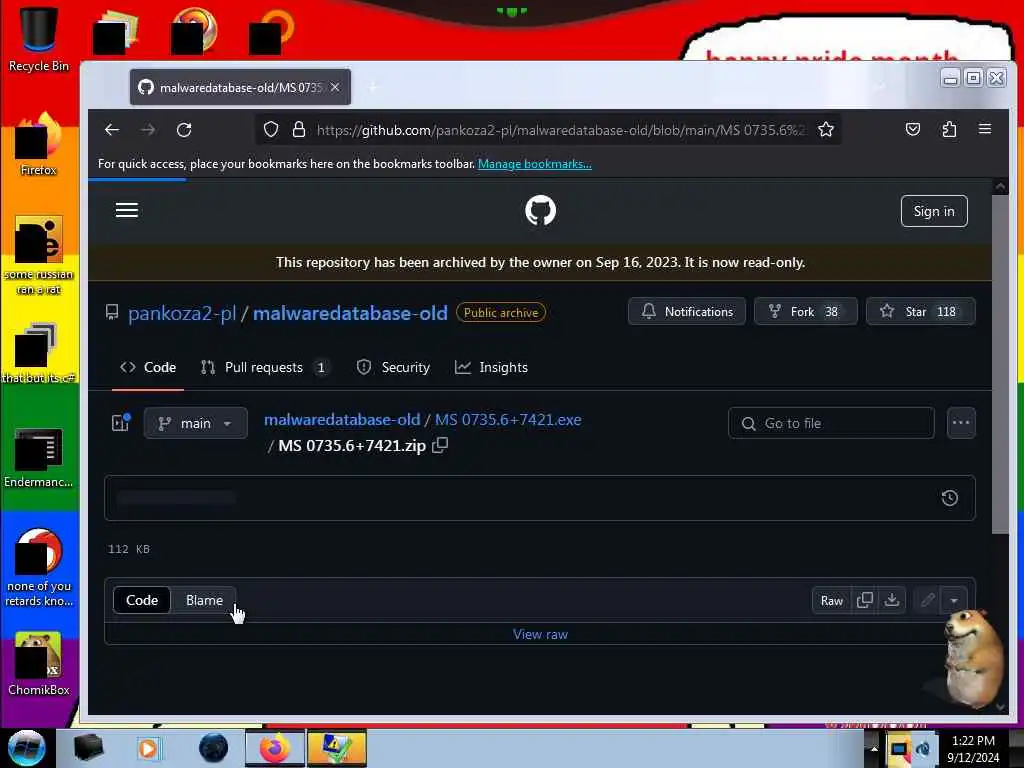Open the list all tabs chevron
The width and height of the screenshot is (1024, 768).
880,87
